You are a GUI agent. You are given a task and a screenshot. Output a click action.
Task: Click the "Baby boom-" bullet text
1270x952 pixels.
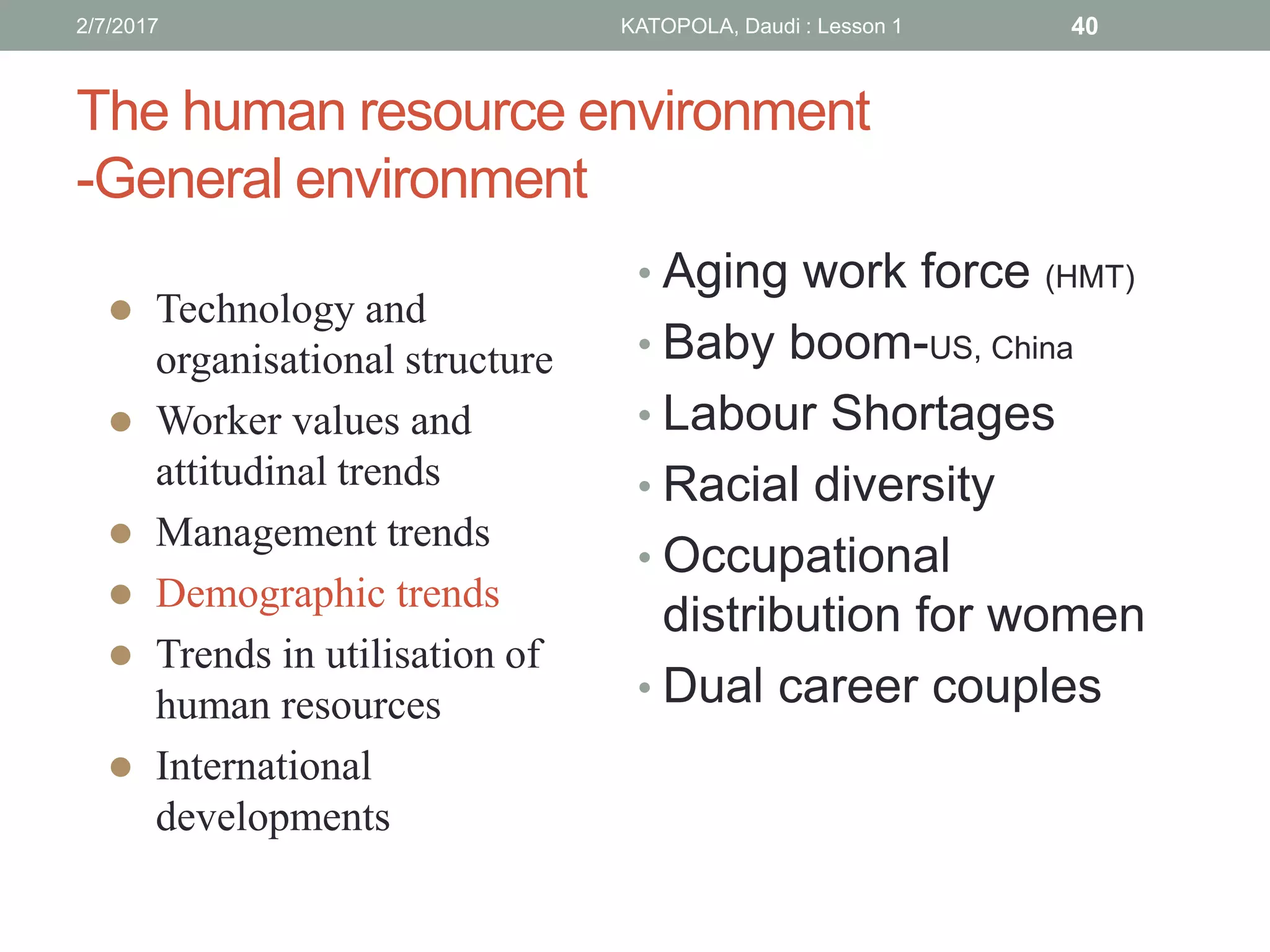click(796, 342)
